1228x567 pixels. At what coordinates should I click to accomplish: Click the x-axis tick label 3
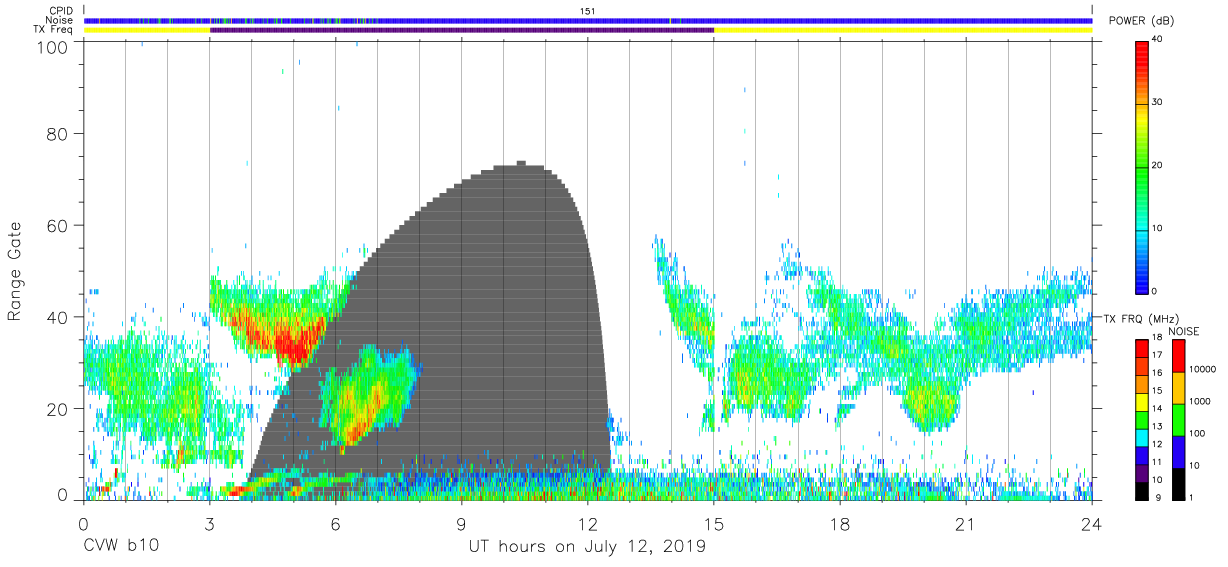pos(209,523)
